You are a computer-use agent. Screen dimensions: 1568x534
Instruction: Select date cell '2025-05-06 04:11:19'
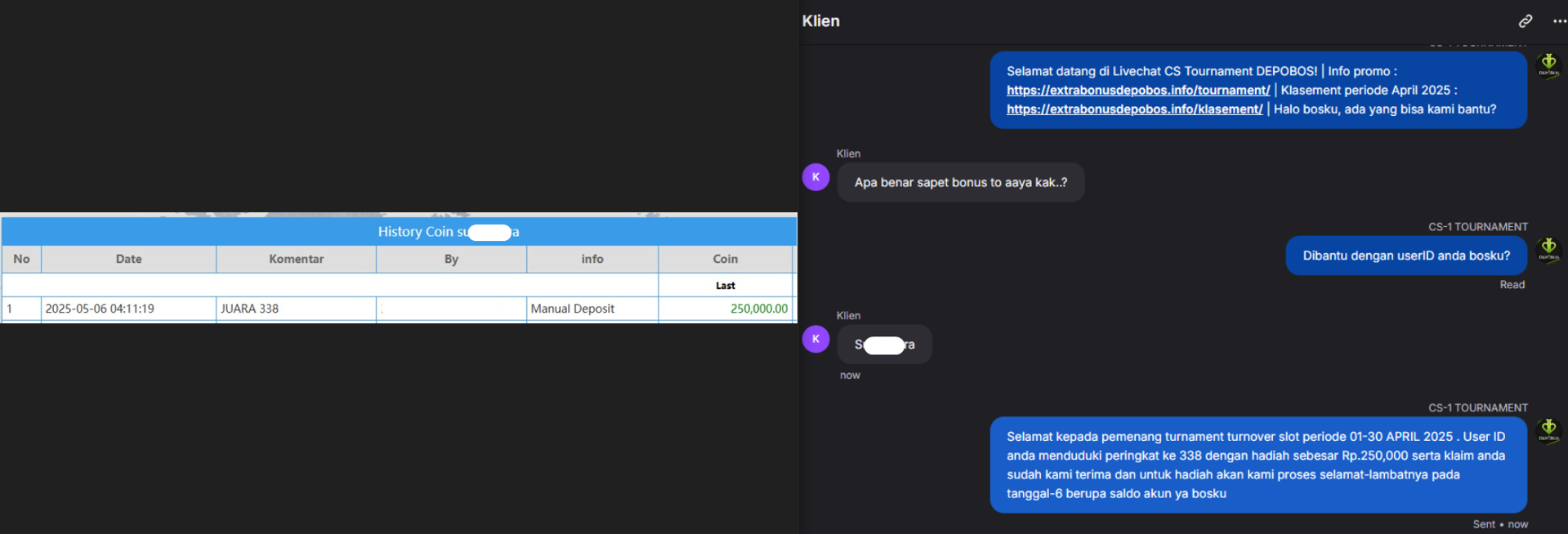(x=128, y=309)
